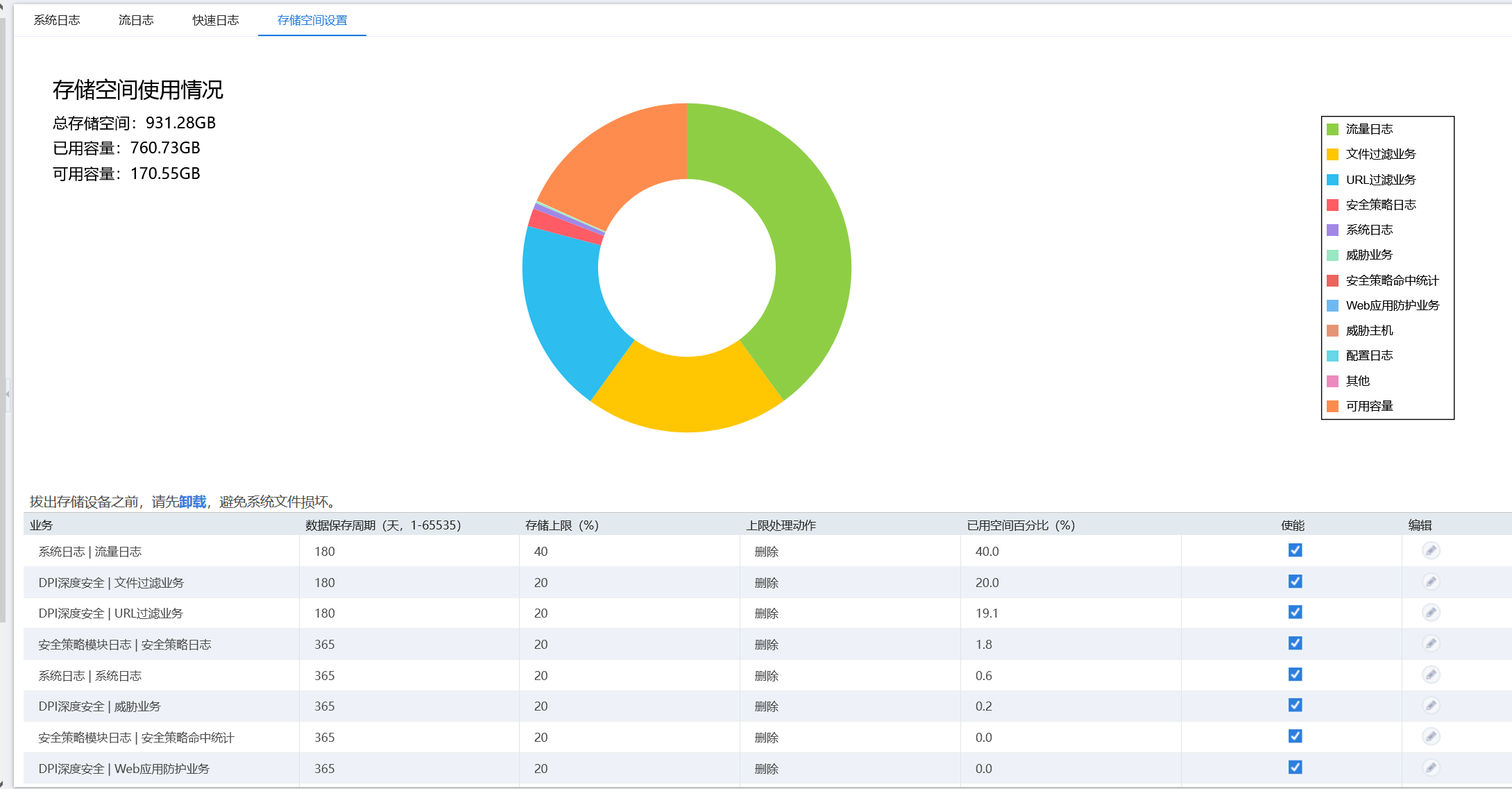Edit the Web应用防护业务 row settings
The height and width of the screenshot is (789, 1512).
1430,767
